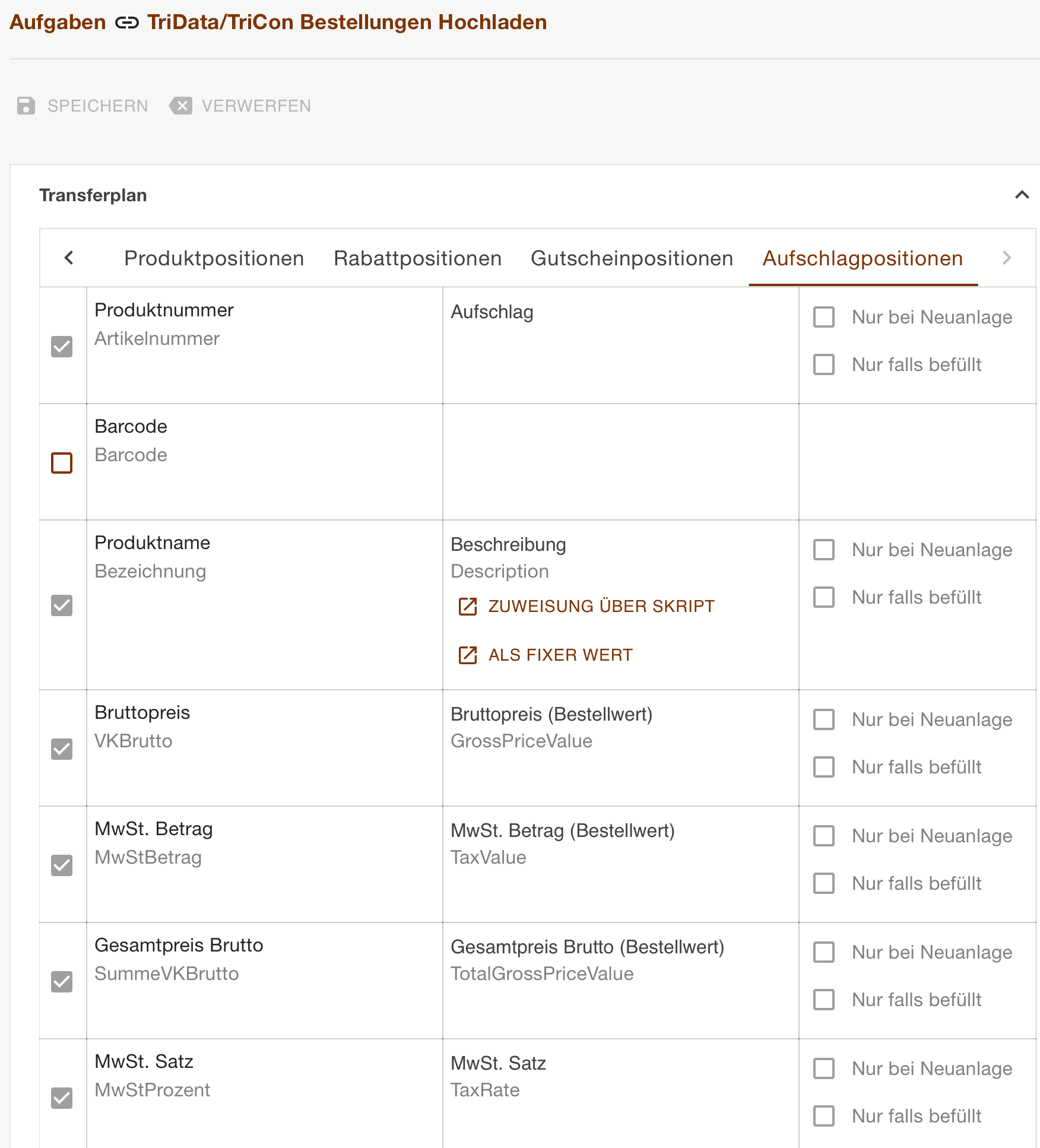The image size is (1040, 1148).
Task: Open the Rabattpositionen tab
Action: [x=417, y=258]
